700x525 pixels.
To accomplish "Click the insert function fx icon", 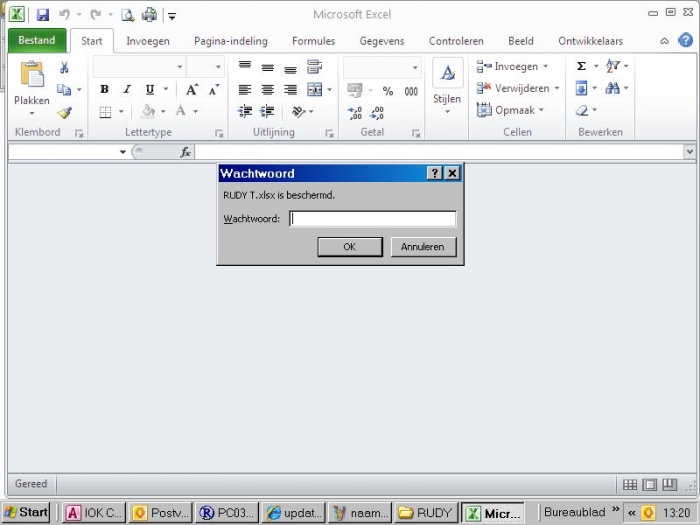I will pos(185,153).
